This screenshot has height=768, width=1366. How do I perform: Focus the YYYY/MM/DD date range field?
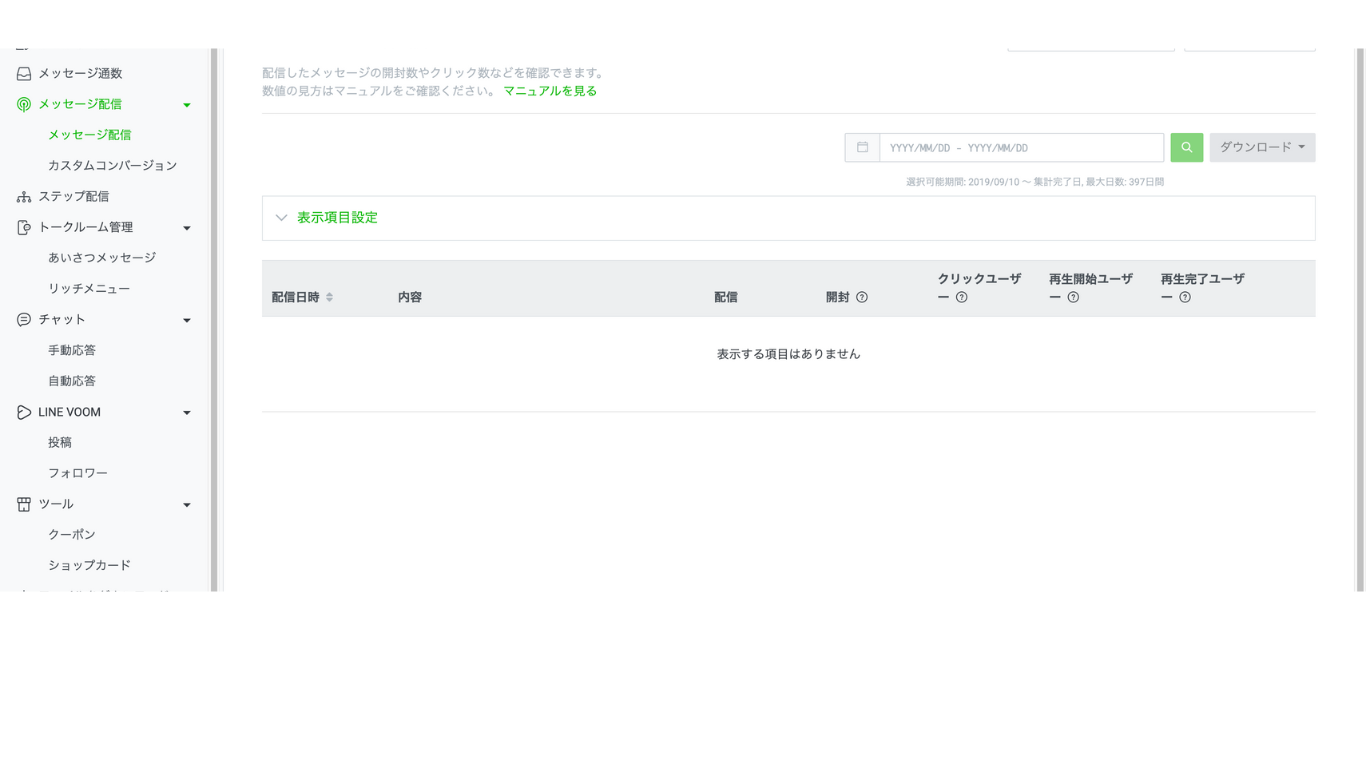coord(1021,148)
